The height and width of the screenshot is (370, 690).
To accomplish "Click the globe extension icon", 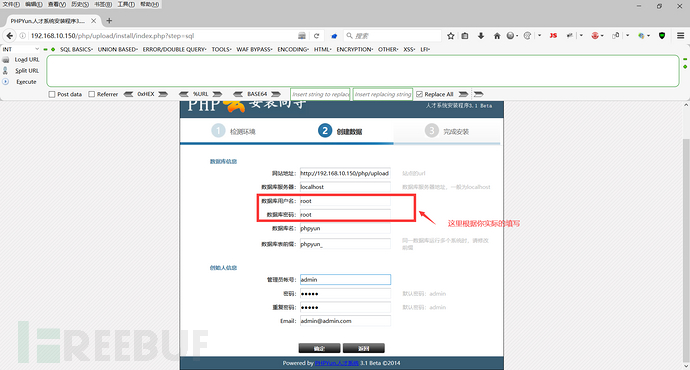I will pos(642,36).
